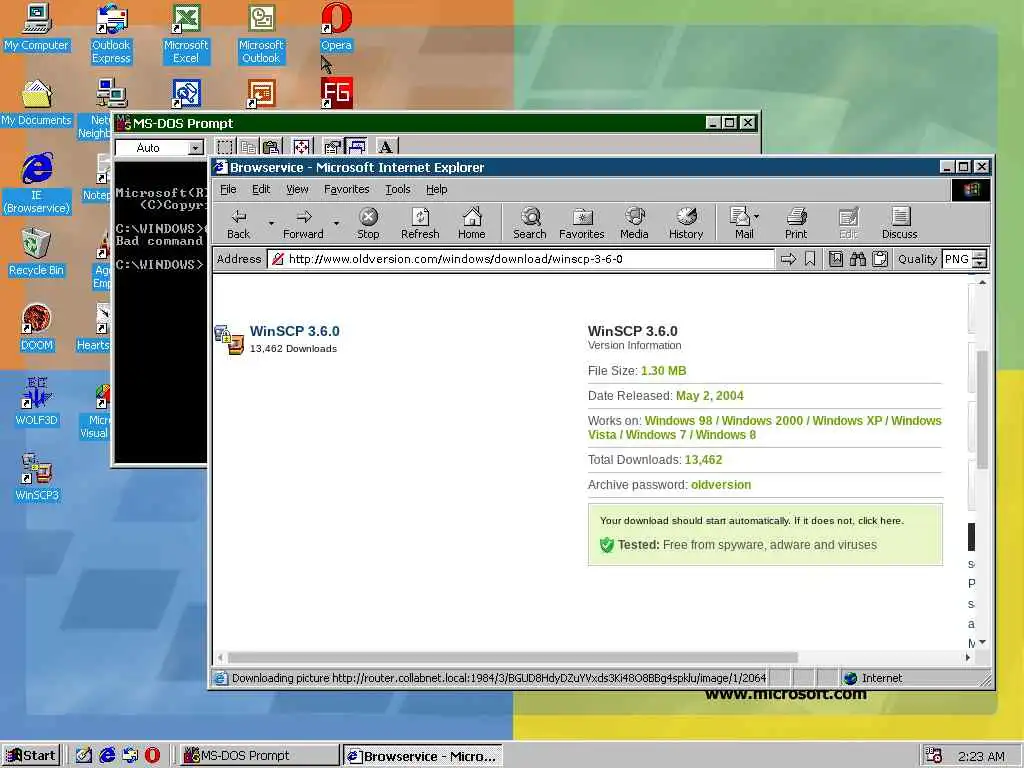Viewport: 1024px width, 768px height.
Task: Toggle full screen in the MS-DOS Prompt toolbar
Action: click(301, 147)
